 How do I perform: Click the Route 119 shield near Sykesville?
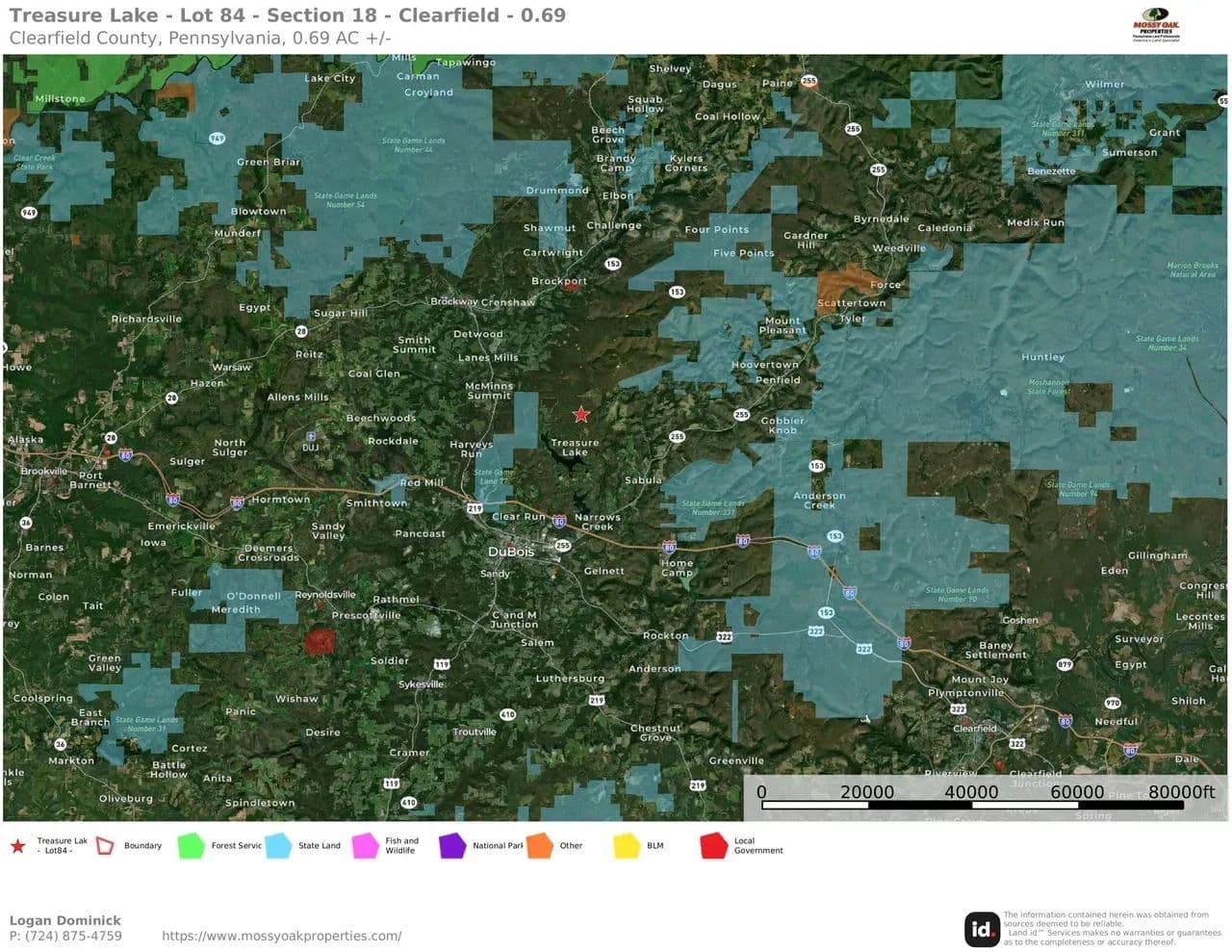441,664
